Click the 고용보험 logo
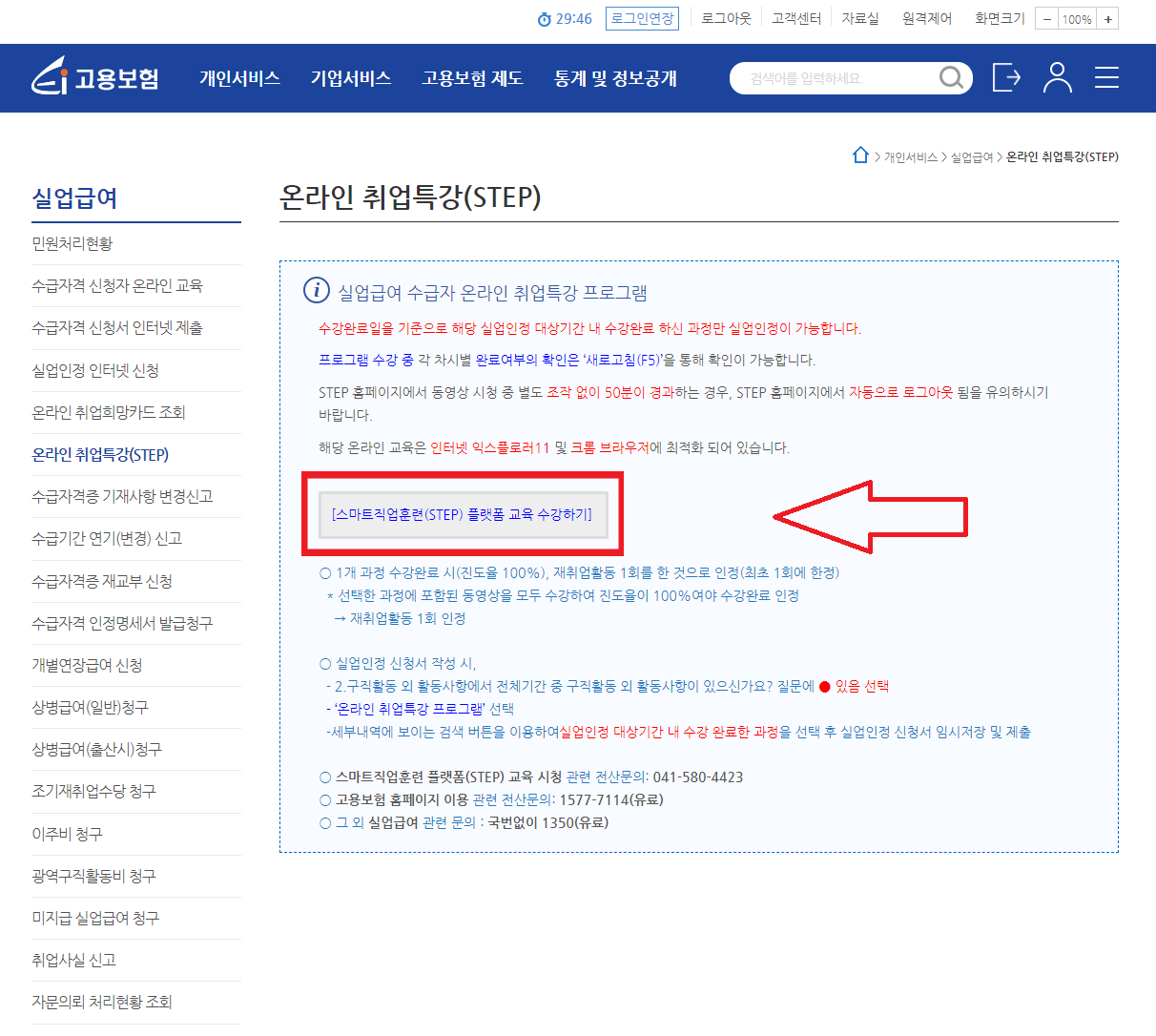The width and height of the screenshot is (1156, 1036). click(94, 76)
